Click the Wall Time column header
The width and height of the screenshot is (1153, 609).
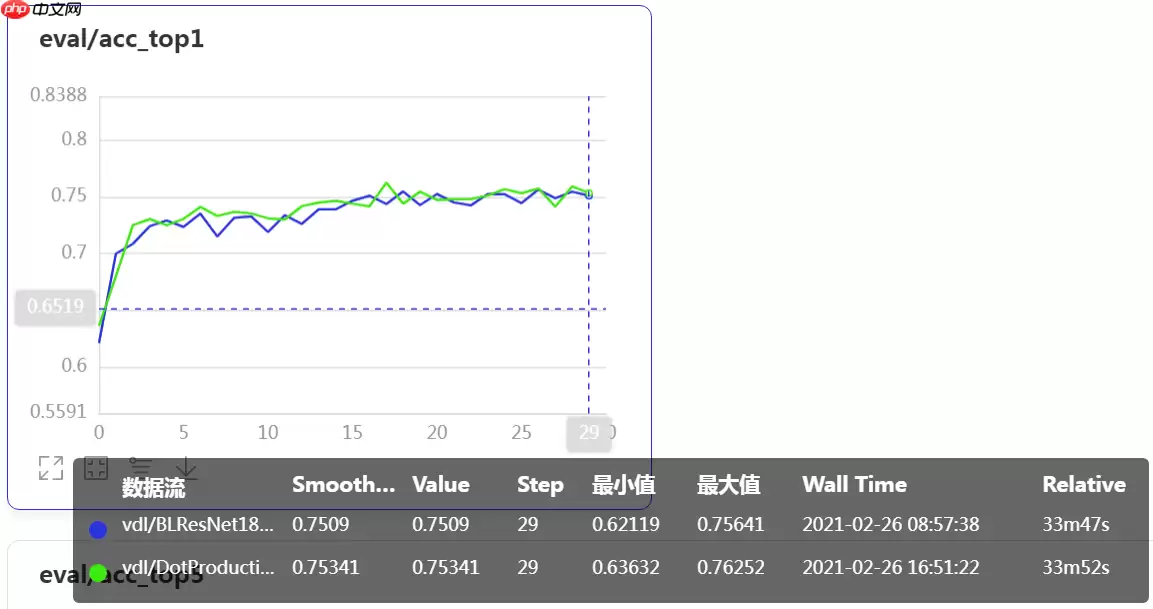[x=854, y=485]
